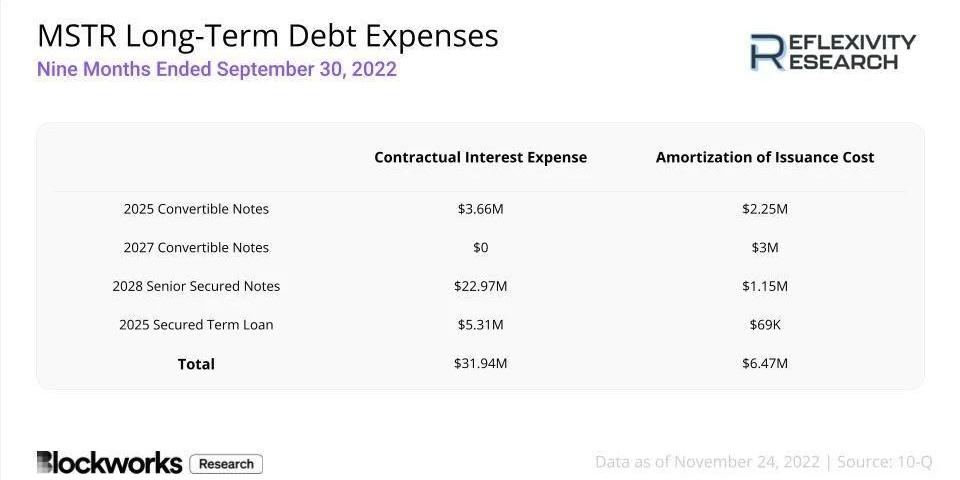The height and width of the screenshot is (480, 960).
Task: Click the Research badge next to Blockworks
Action: coord(227,464)
